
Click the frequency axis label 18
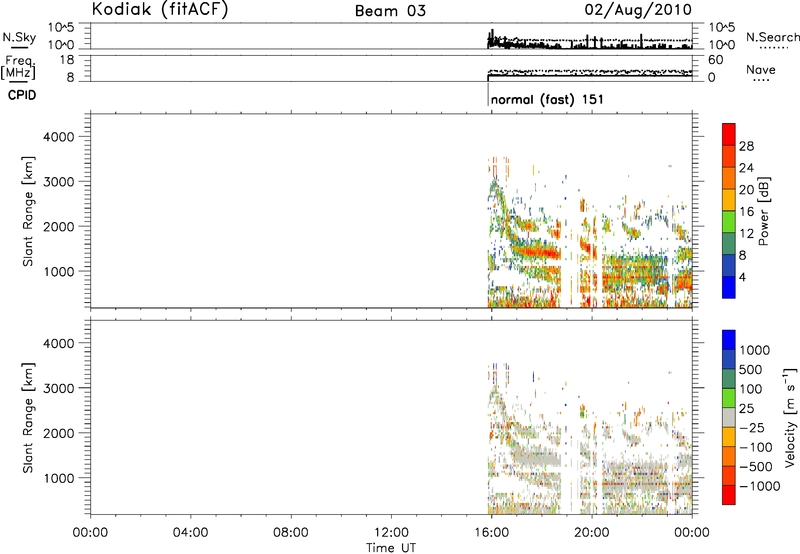pos(67,60)
